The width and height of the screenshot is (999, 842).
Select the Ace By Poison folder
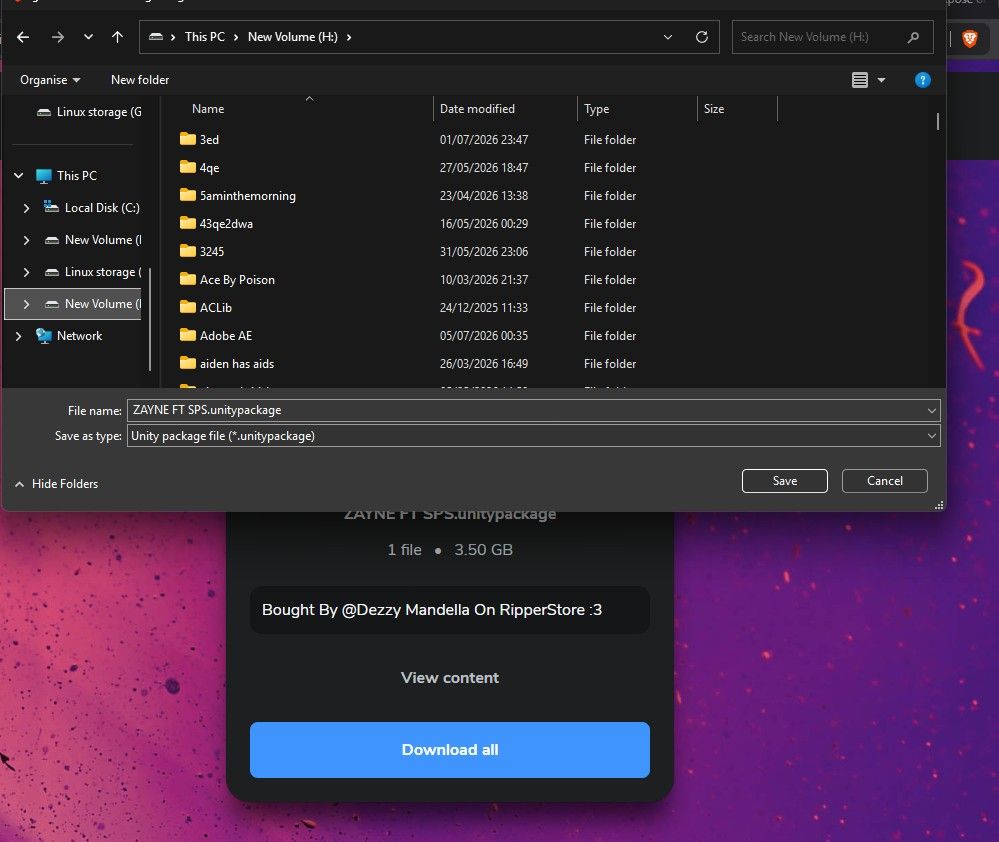coord(227,280)
